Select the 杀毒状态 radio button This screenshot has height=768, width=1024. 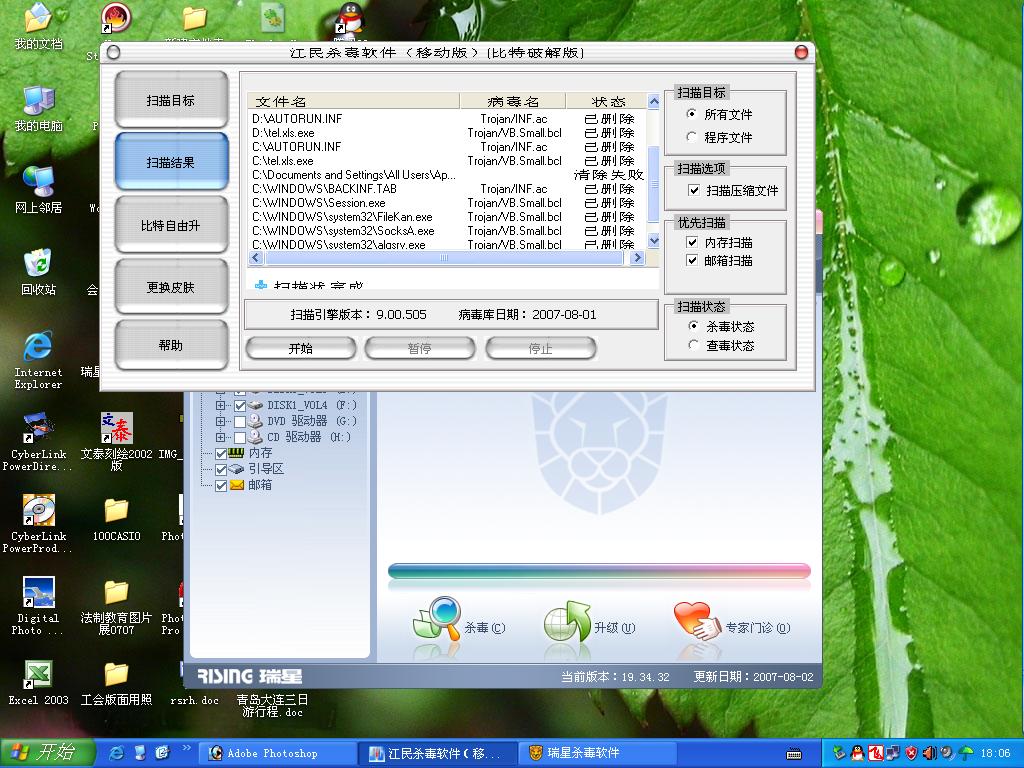[x=694, y=326]
